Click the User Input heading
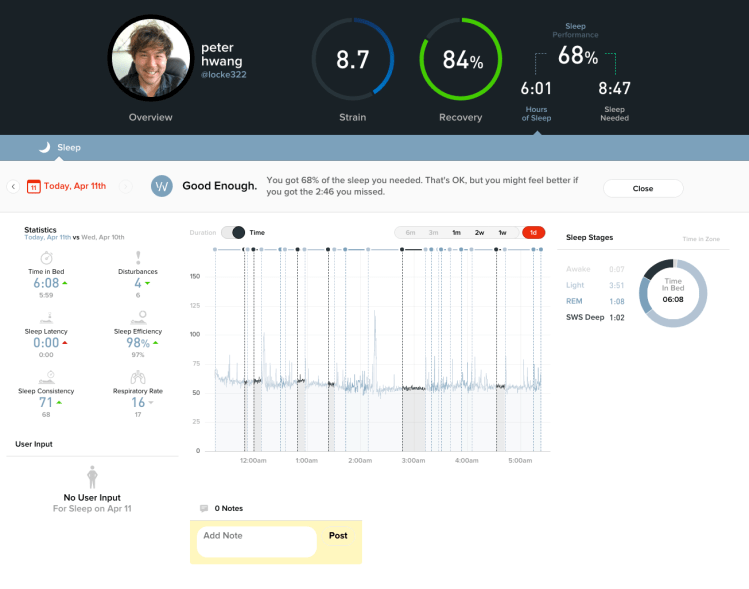The height and width of the screenshot is (589, 749). [x=34, y=444]
